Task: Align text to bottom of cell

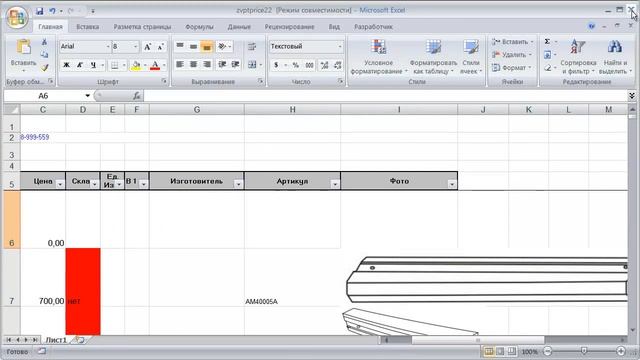Action: (x=207, y=46)
